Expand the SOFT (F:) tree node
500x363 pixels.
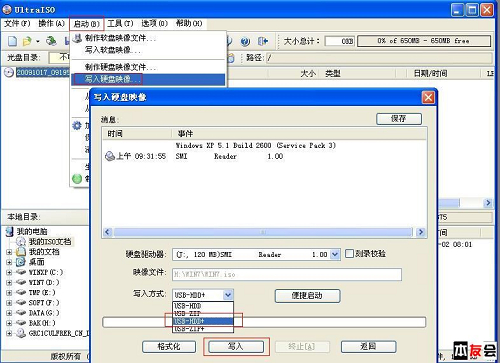pyautogui.click(x=9, y=303)
